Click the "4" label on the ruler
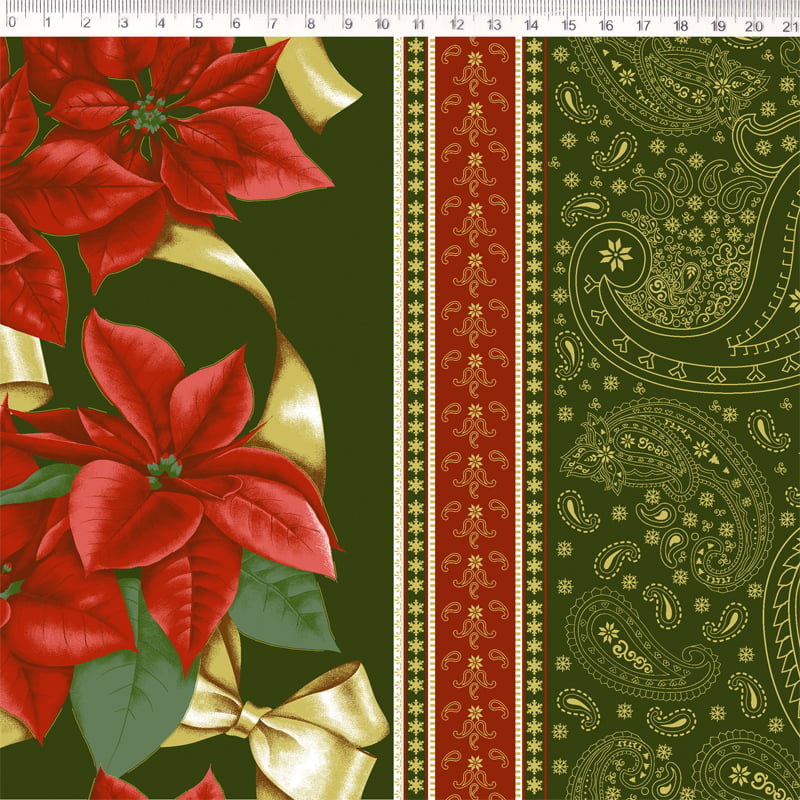The image size is (800, 800). 161,22
